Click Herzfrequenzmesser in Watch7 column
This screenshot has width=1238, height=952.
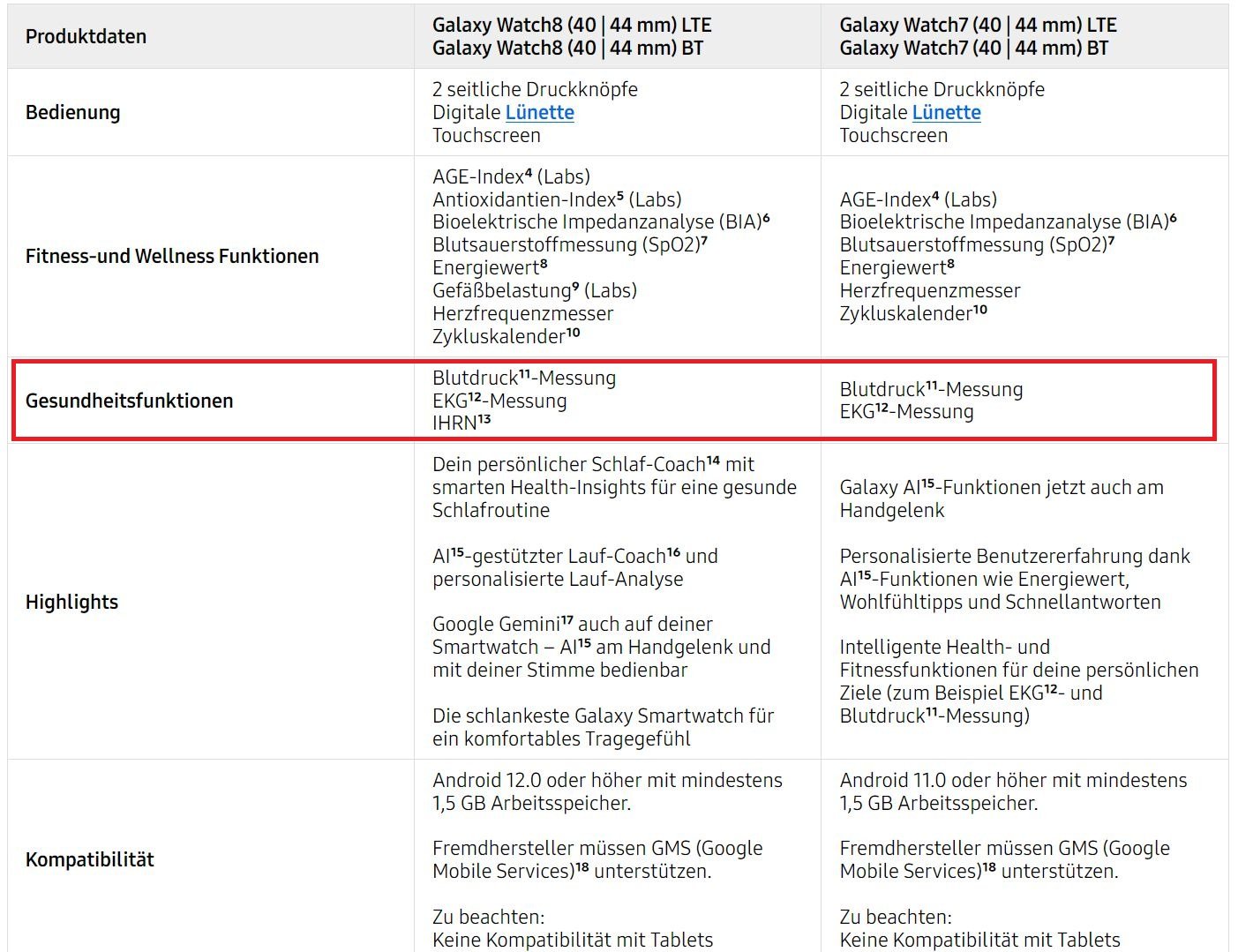930,290
